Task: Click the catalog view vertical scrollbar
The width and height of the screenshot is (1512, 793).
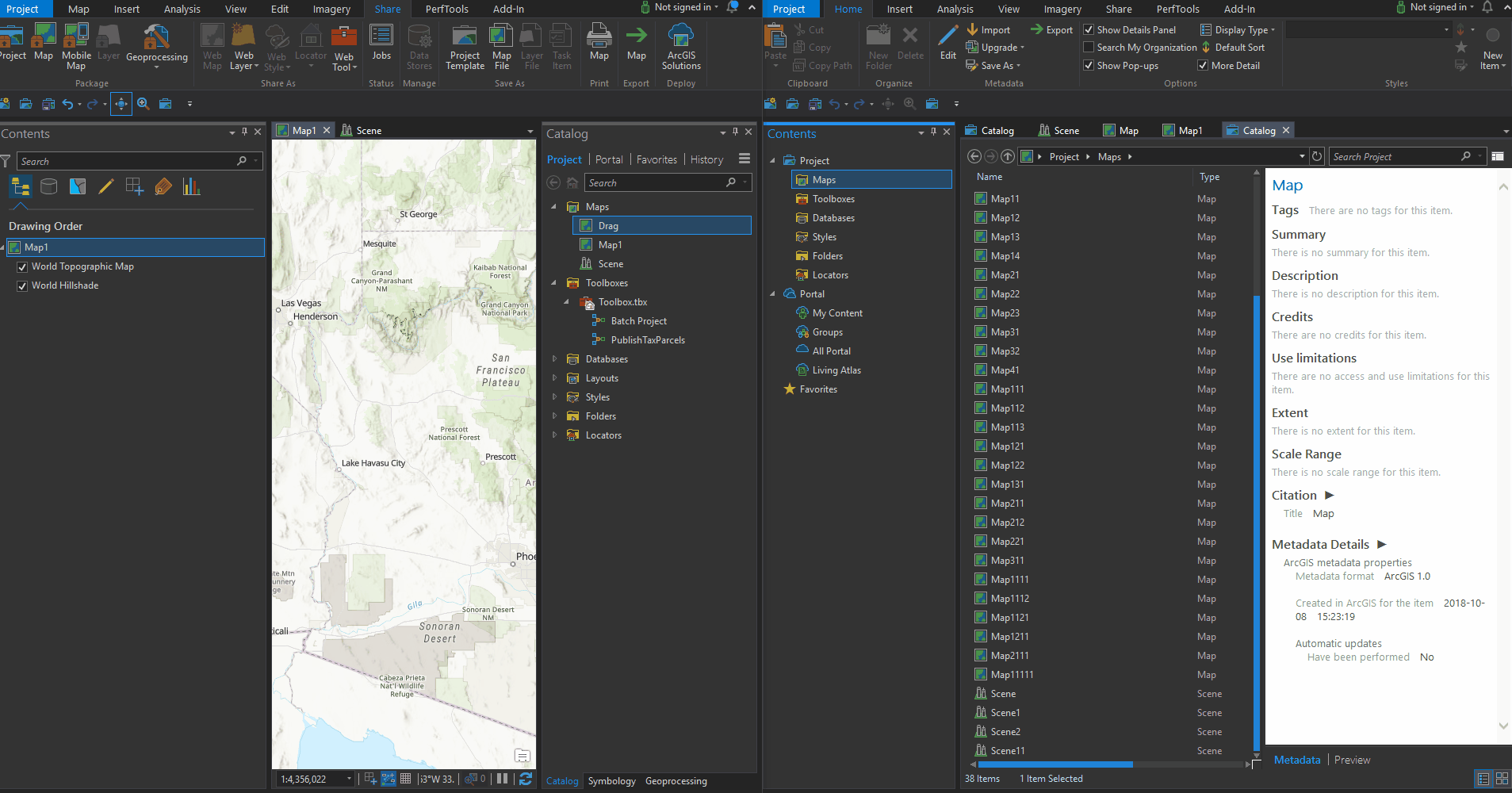Action: click(1256, 522)
